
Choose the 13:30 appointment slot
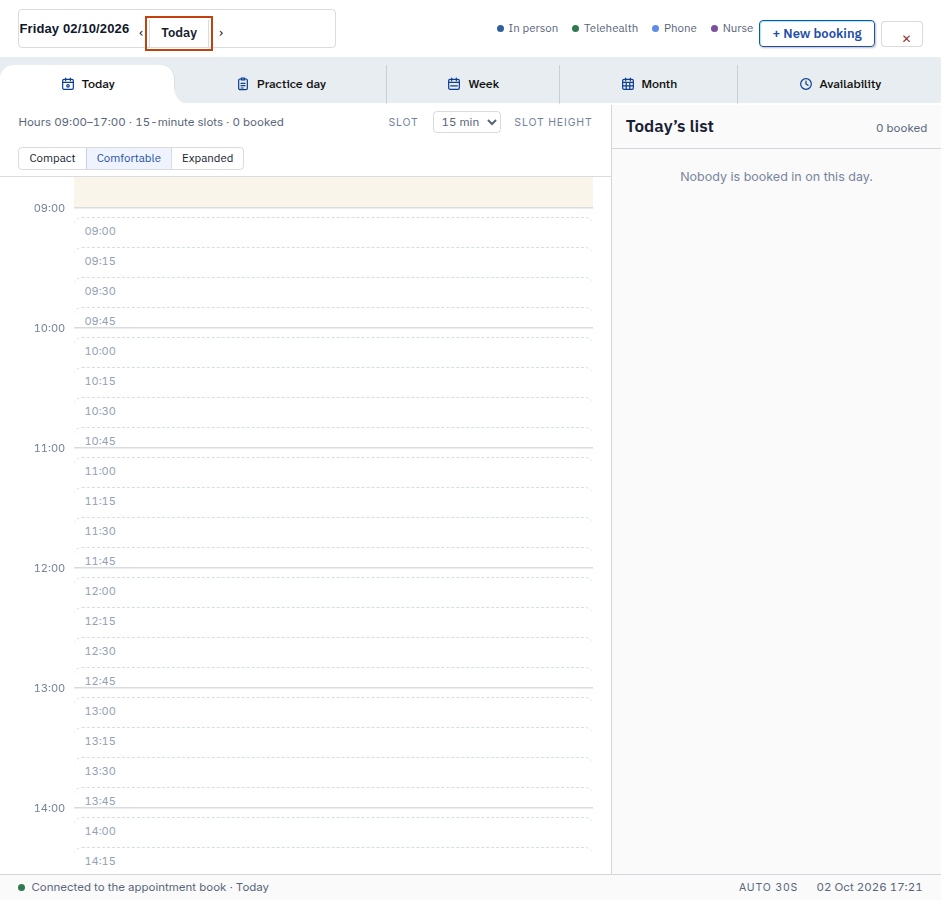point(334,772)
